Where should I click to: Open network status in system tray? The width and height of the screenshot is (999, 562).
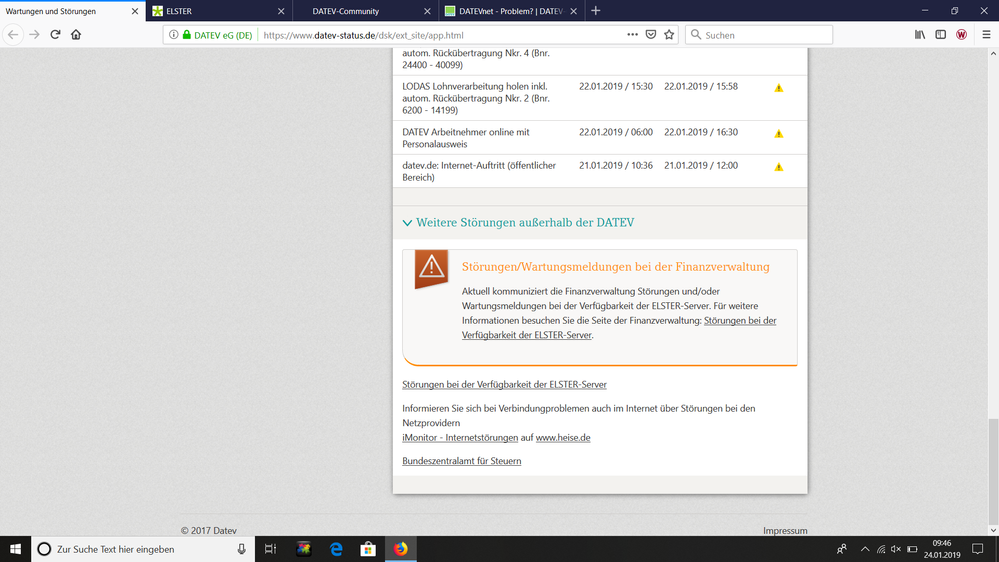[x=880, y=549]
